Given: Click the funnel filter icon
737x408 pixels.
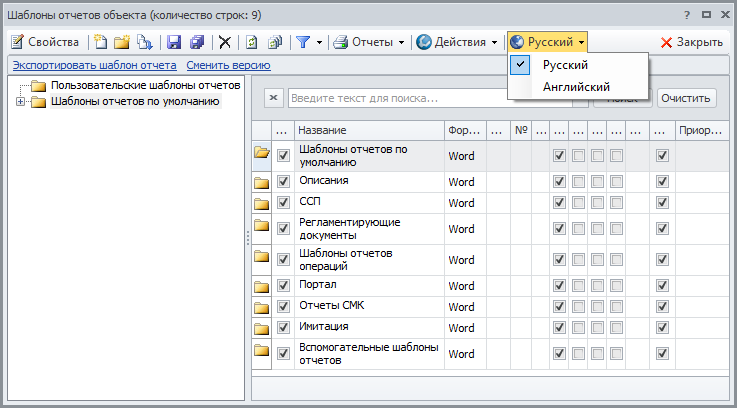Looking at the screenshot, I should (x=303, y=42).
